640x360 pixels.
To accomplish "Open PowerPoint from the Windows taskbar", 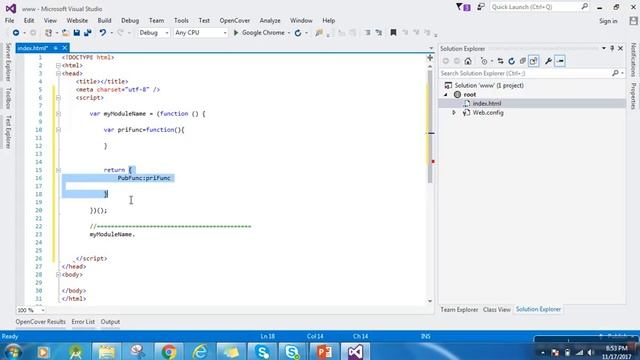I will pyautogui.click(x=324, y=352).
